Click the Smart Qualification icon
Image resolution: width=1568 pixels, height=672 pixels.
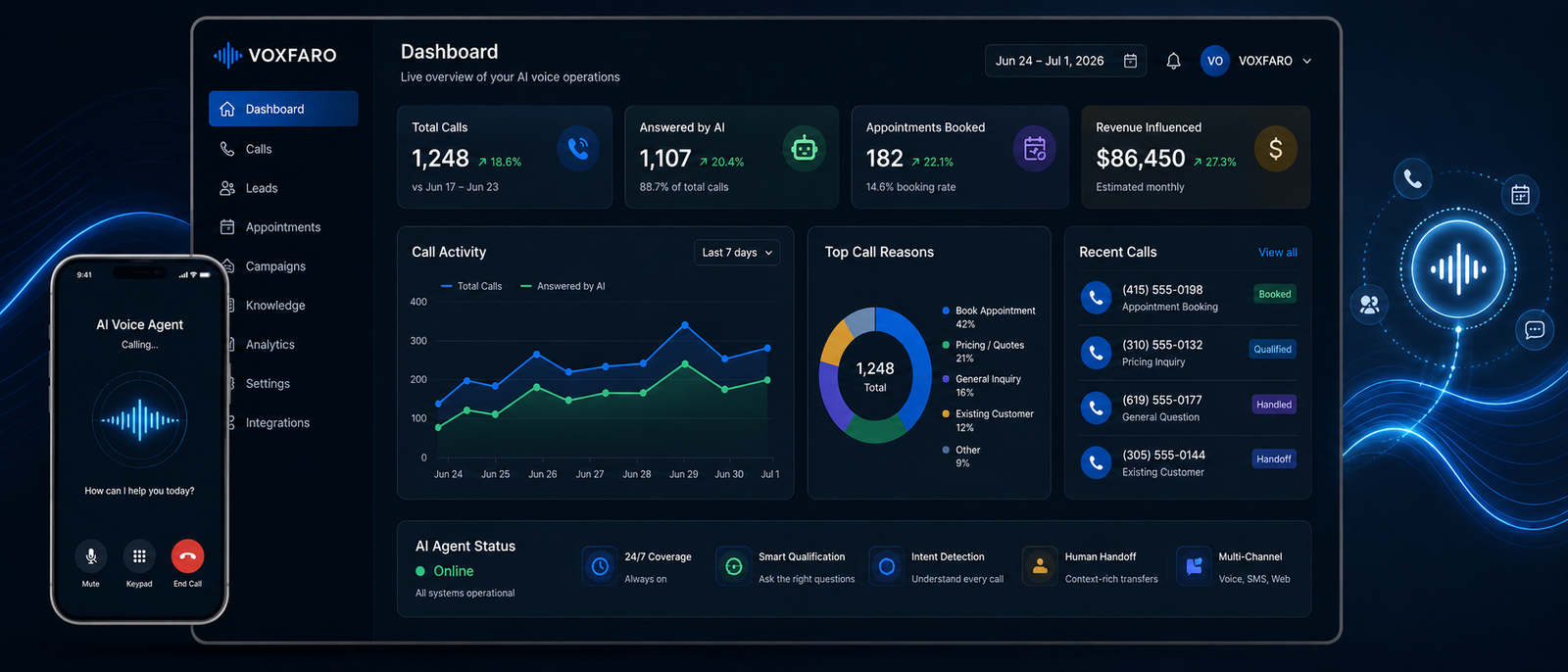[734, 566]
